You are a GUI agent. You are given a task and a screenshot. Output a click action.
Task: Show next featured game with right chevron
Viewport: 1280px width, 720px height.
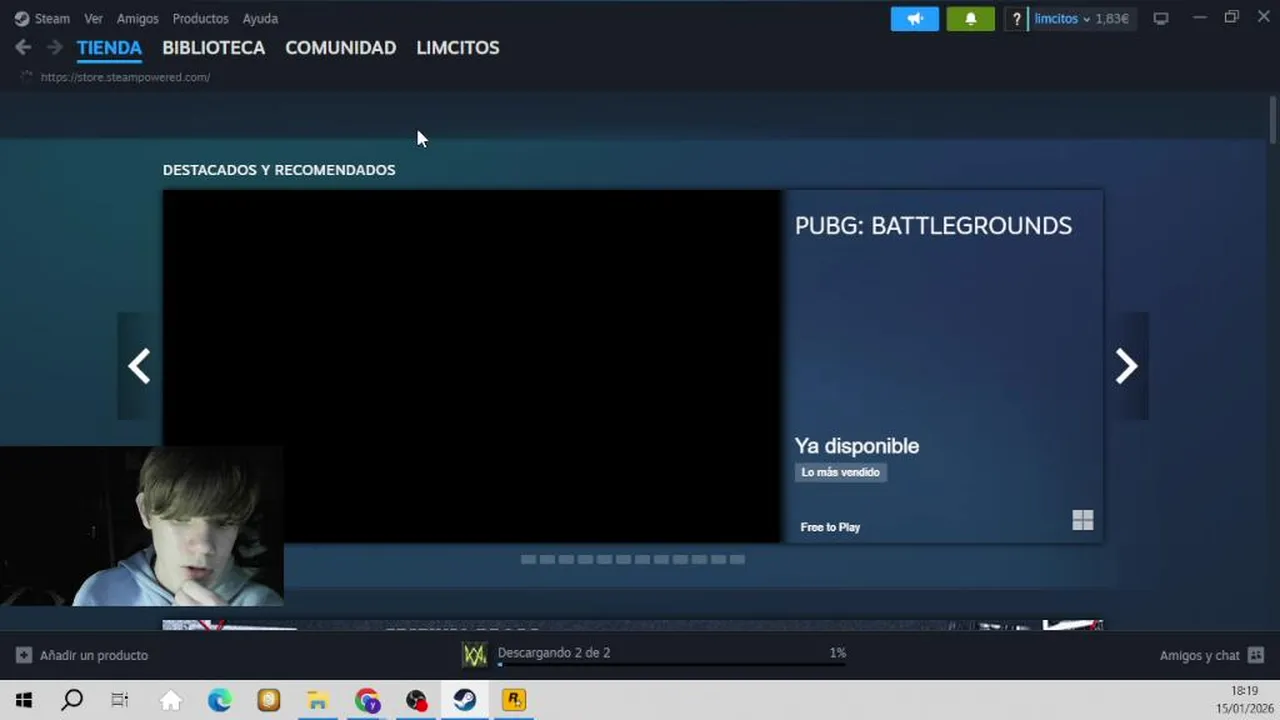(1126, 366)
